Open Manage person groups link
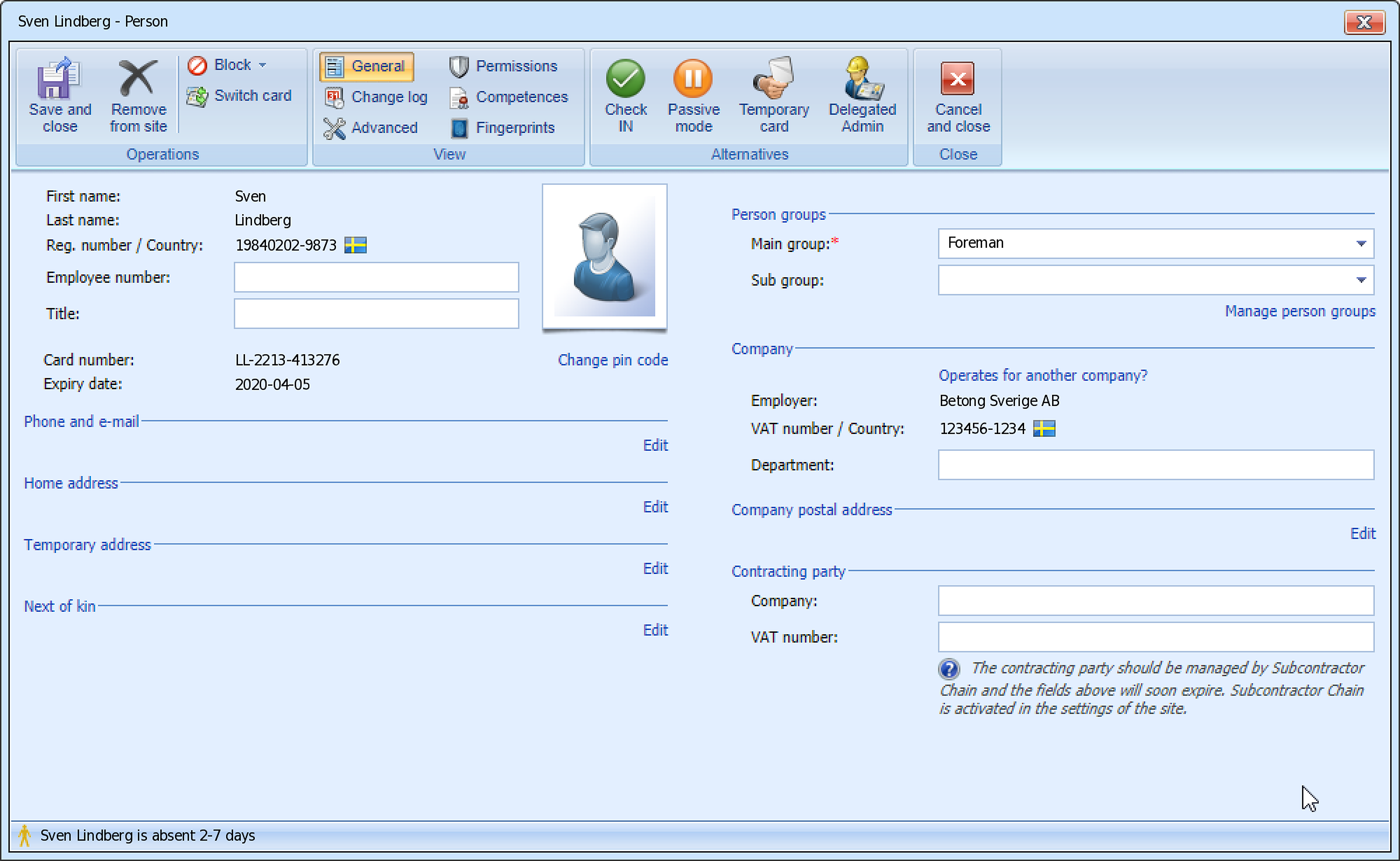 [x=1300, y=311]
